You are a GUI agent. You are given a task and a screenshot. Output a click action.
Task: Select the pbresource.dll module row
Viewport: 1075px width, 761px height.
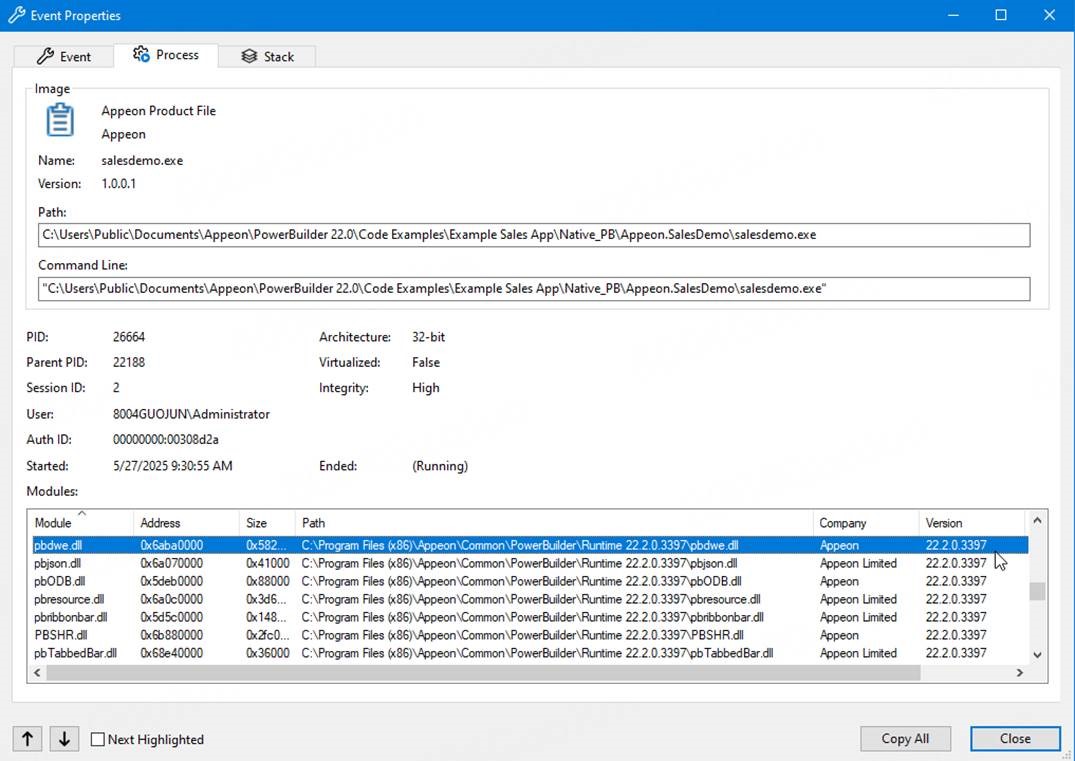point(529,599)
